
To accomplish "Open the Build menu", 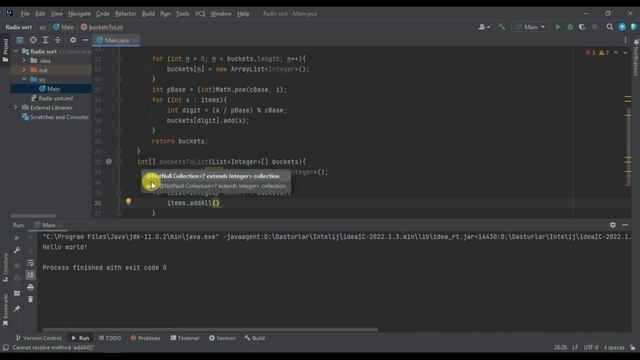I will click(x=148, y=13).
